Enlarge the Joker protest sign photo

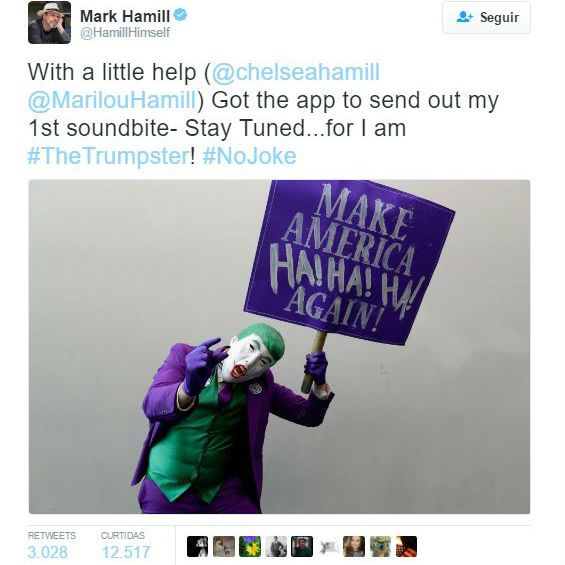(279, 347)
